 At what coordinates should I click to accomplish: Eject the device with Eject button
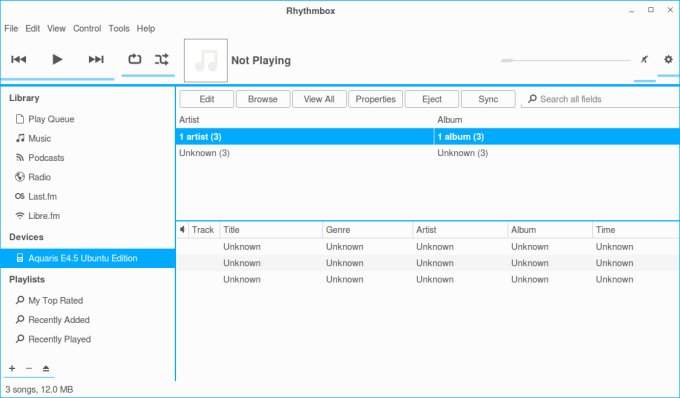click(432, 99)
